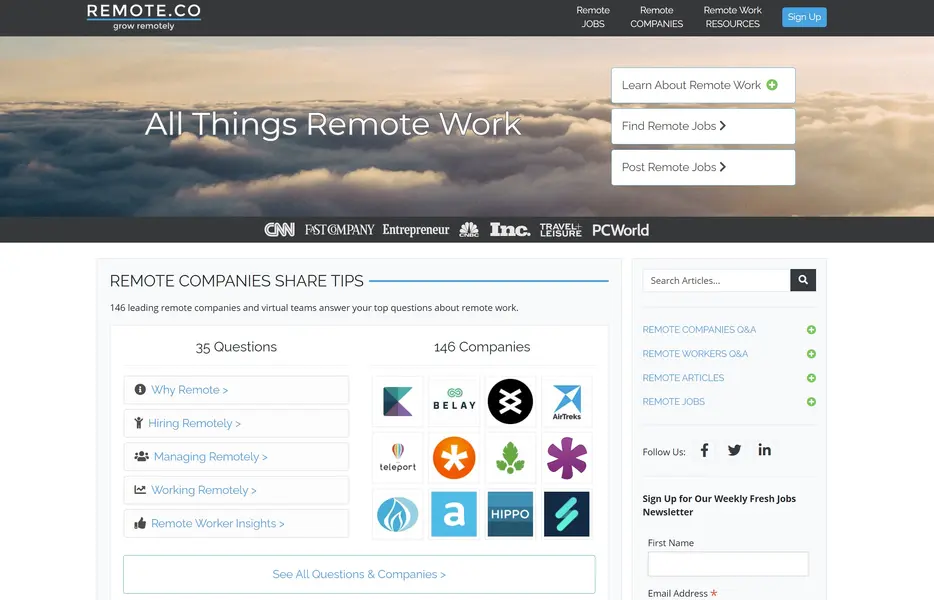Screen dimensions: 934x600
Task: Click the Inc. logo
Action: (510, 229)
